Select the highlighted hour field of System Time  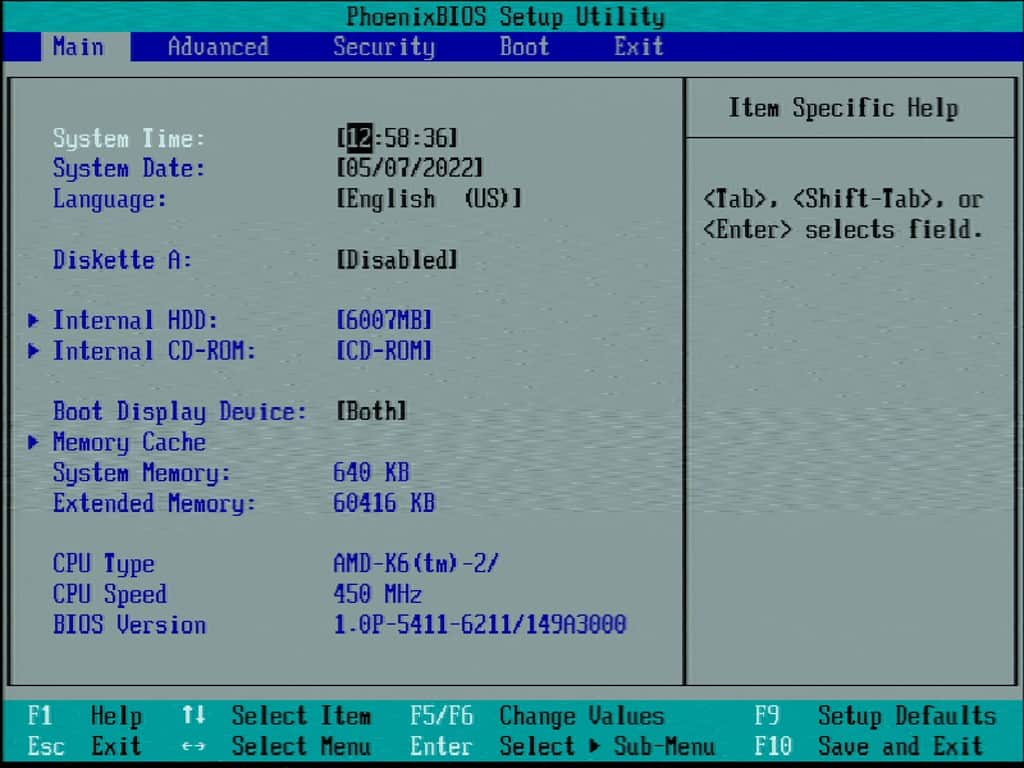click(359, 138)
